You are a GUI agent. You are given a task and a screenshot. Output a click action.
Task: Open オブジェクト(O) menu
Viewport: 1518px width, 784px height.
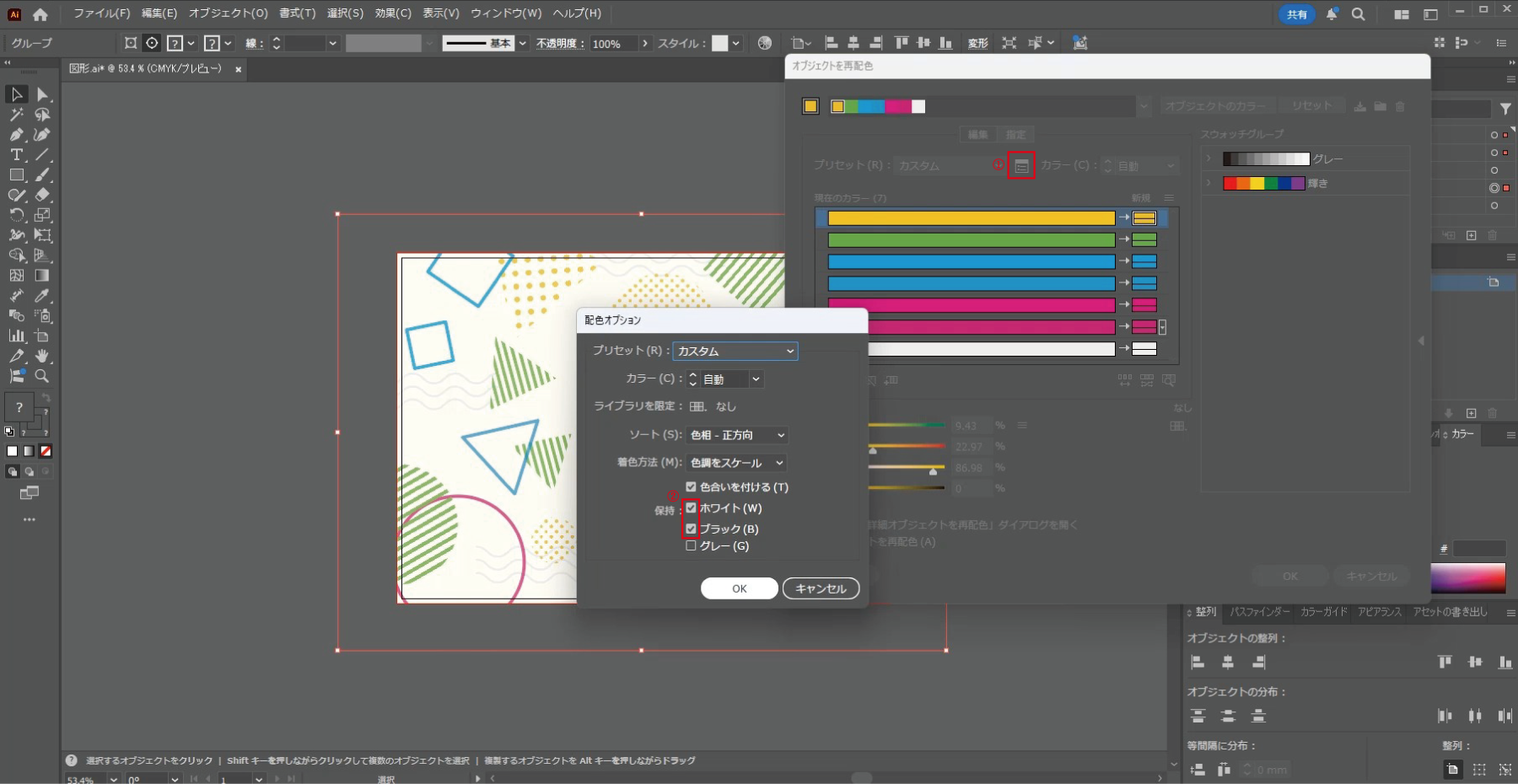[x=228, y=13]
